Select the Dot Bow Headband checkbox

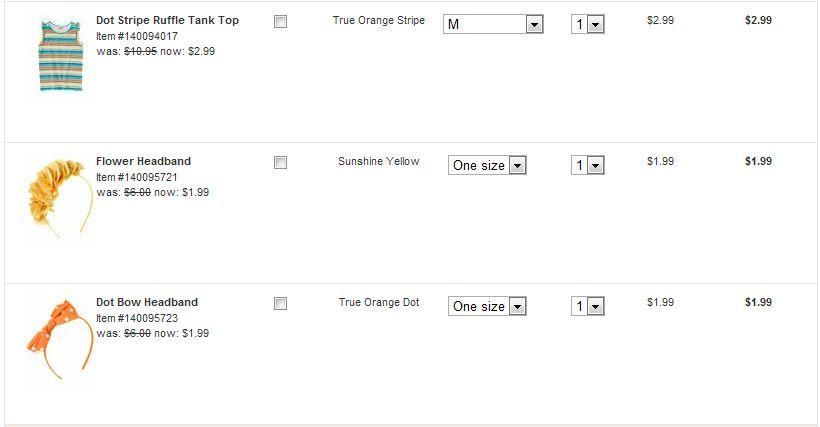[280, 303]
